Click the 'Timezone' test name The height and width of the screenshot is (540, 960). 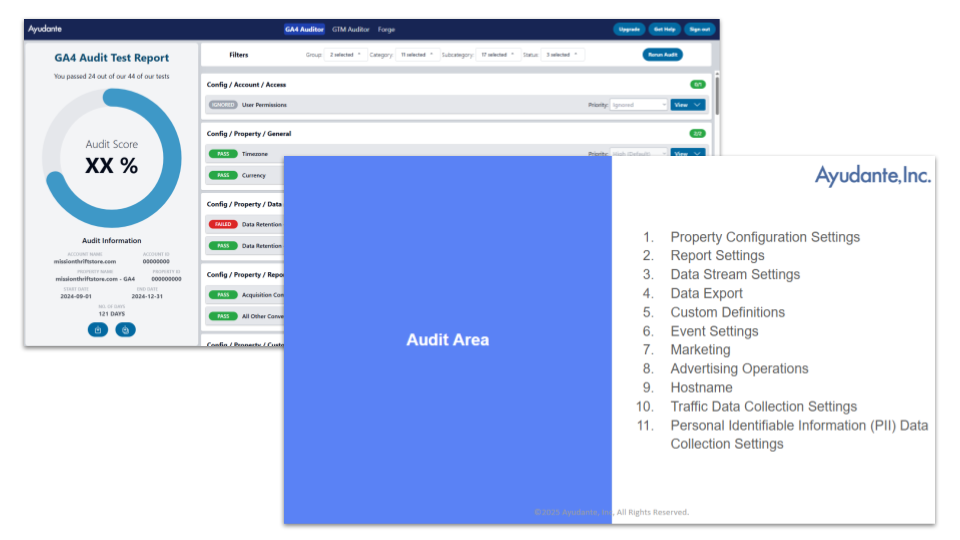pos(255,154)
